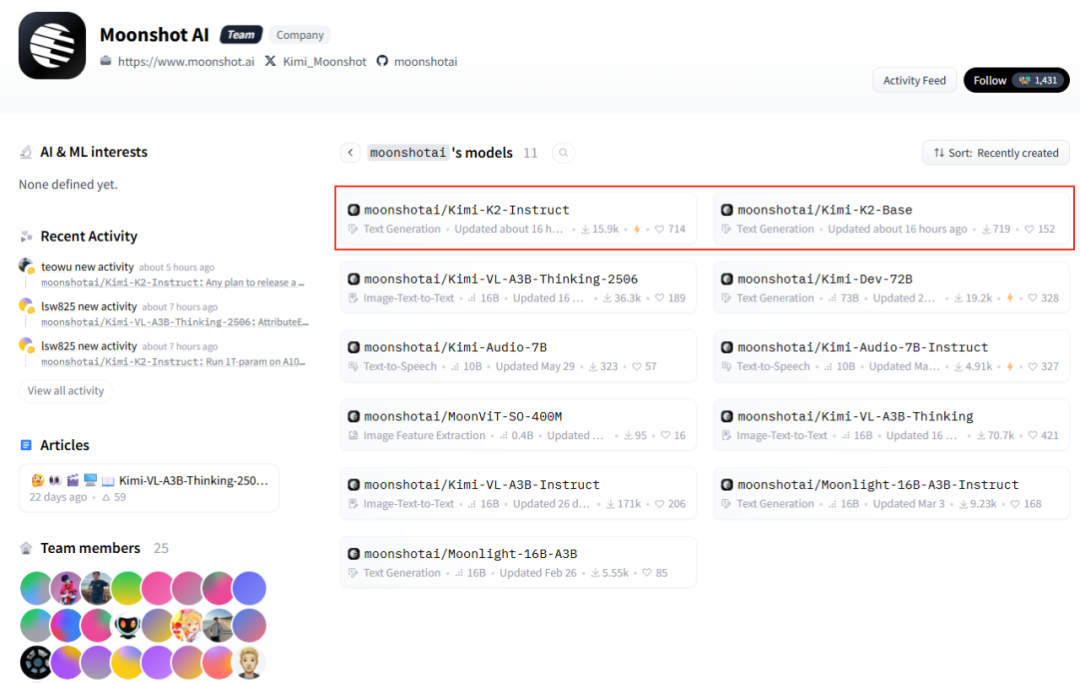The width and height of the screenshot is (1080, 683).
Task: Open the moonshotai/Kimi-Audio-7B-Instruct model card
Action: [891, 356]
